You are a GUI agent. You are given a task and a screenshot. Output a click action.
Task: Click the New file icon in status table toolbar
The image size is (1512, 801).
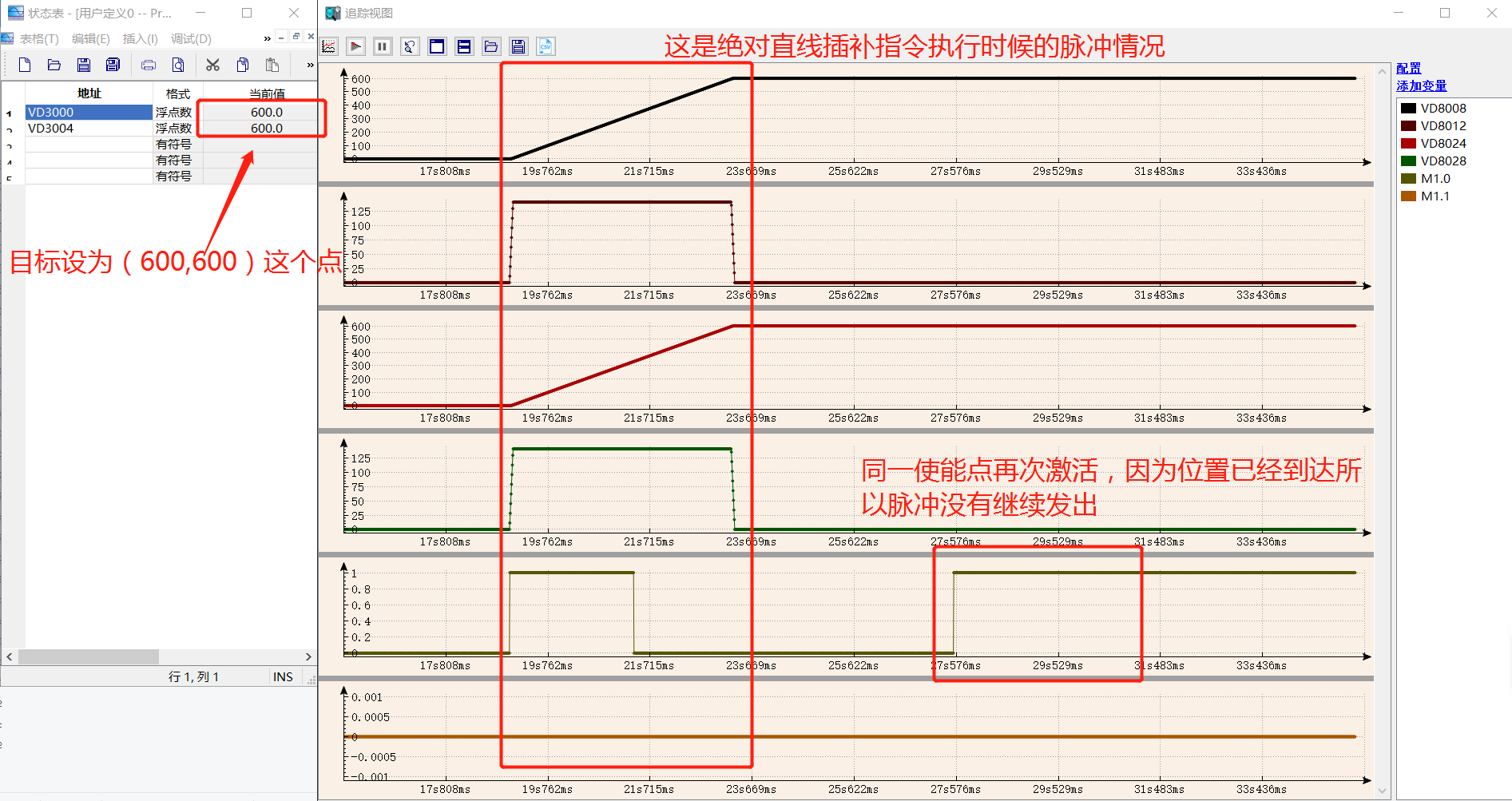25,65
